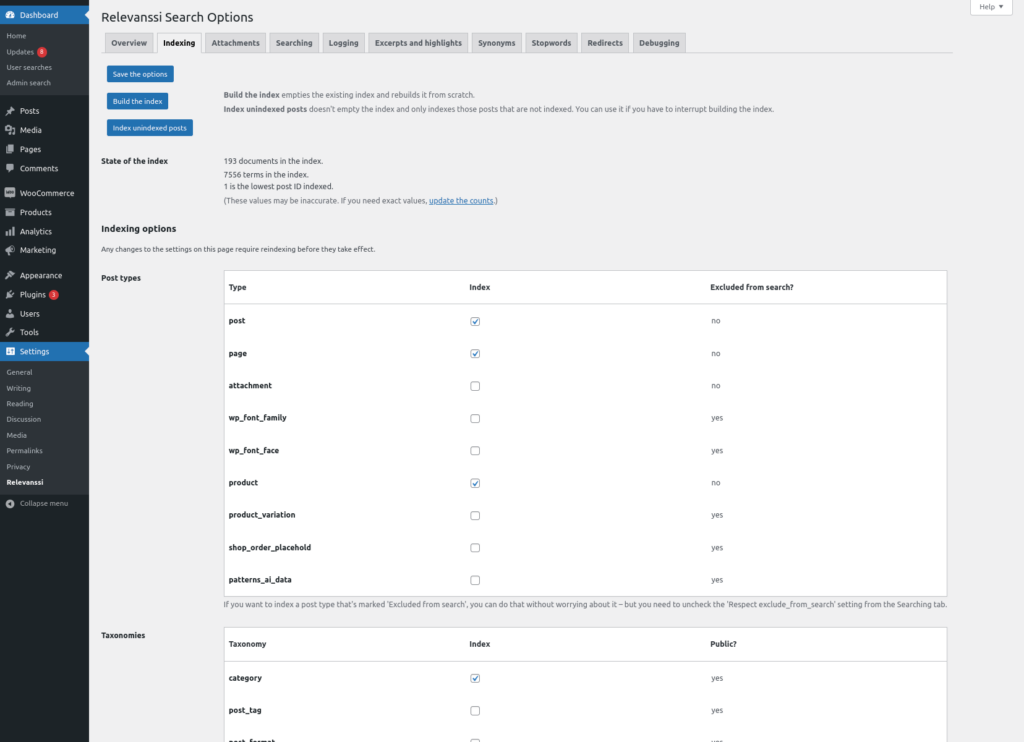Open Reading settings submenu
The width and height of the screenshot is (1024, 742).
pos(20,404)
